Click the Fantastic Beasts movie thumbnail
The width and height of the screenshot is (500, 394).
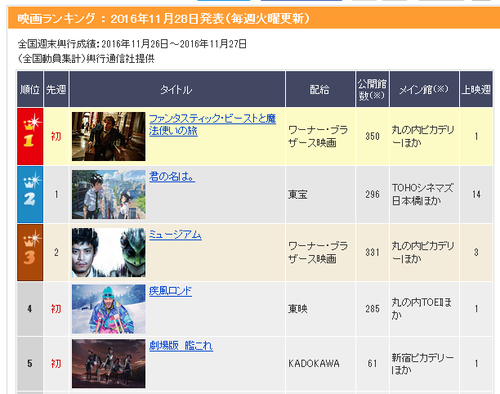click(109, 136)
